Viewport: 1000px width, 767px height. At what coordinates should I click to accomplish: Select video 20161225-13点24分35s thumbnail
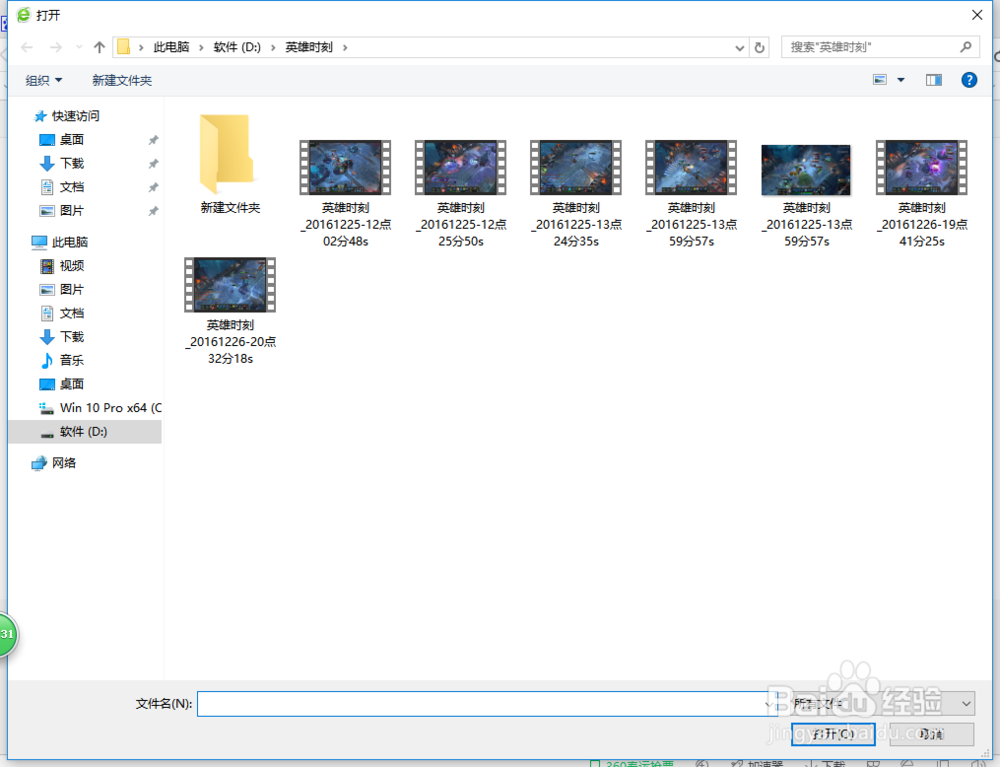tap(576, 168)
